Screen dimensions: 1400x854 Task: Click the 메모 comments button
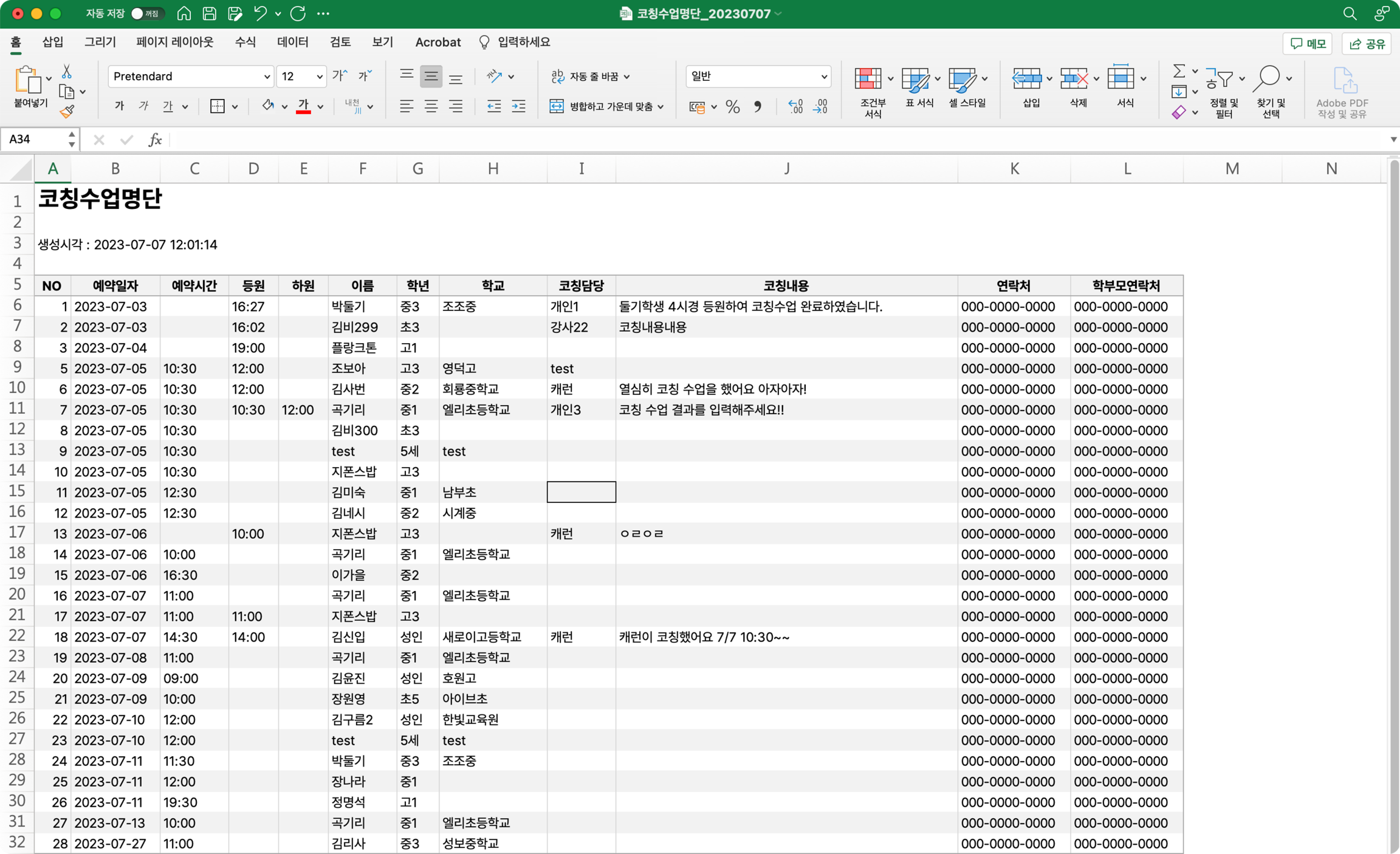1307,44
